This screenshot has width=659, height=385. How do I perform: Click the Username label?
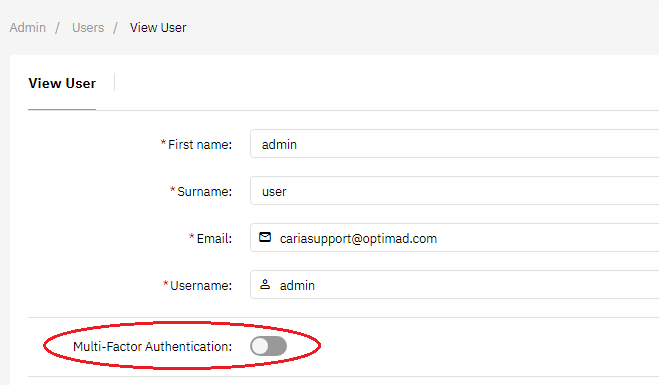point(201,286)
